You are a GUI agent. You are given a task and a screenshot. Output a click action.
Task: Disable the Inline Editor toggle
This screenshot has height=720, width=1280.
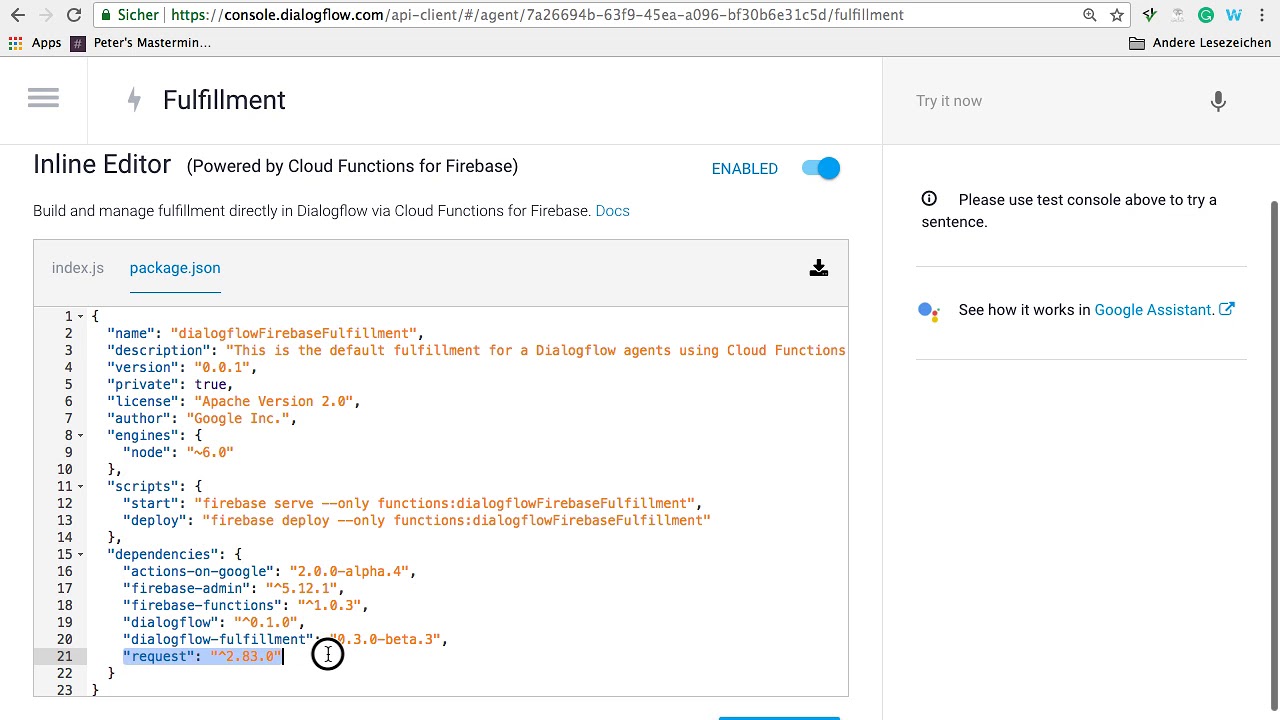(x=821, y=169)
